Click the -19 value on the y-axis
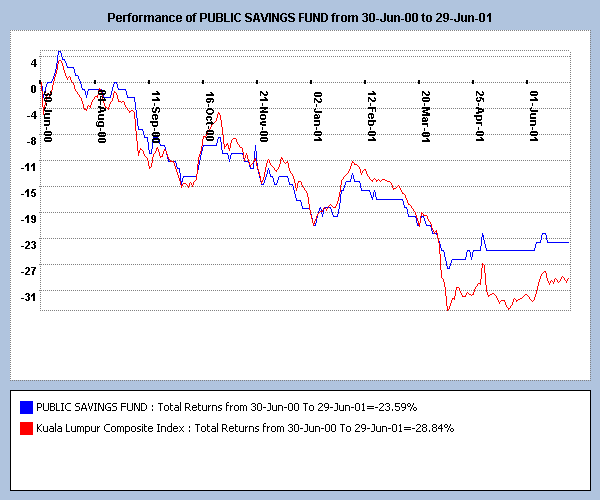 click(29, 219)
